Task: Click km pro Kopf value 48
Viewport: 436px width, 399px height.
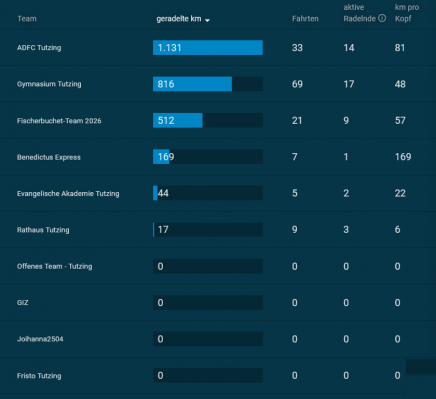Action: click(400, 84)
